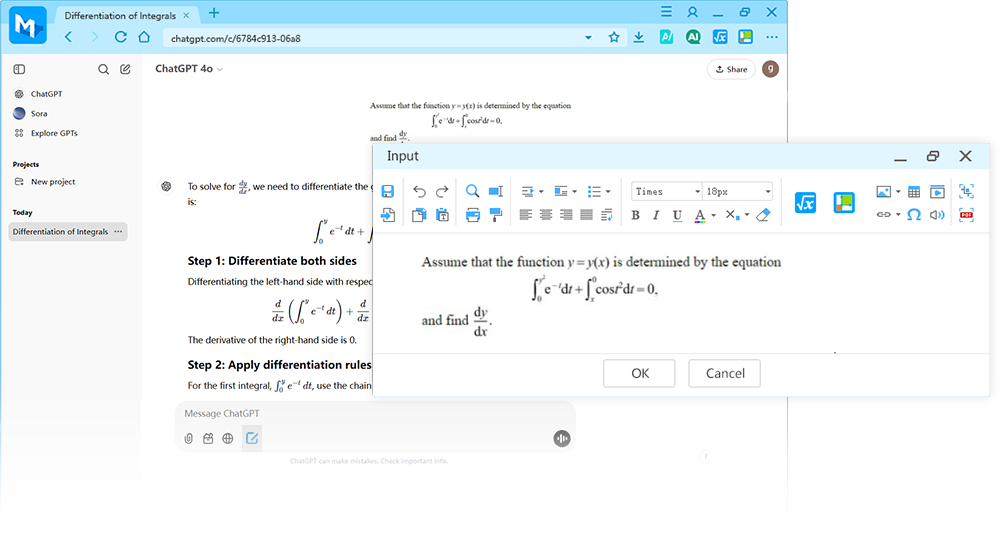Click the Paste as text icon
Screen dimensions: 1000x543
[x=442, y=215]
